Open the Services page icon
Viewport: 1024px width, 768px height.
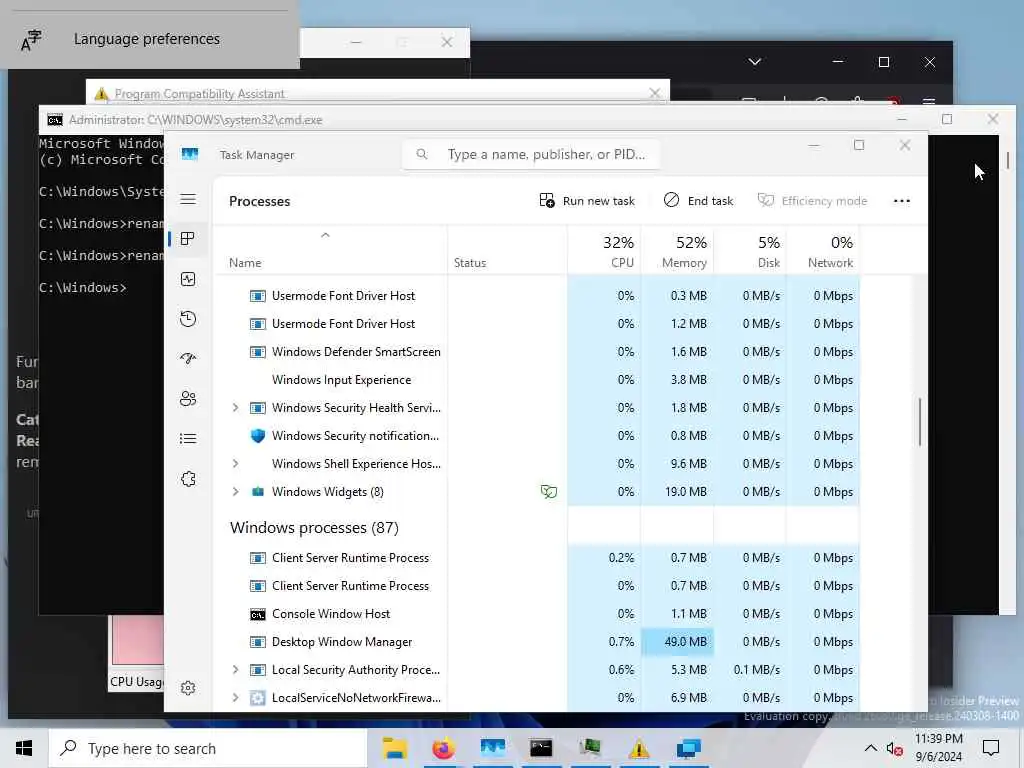pos(188,479)
